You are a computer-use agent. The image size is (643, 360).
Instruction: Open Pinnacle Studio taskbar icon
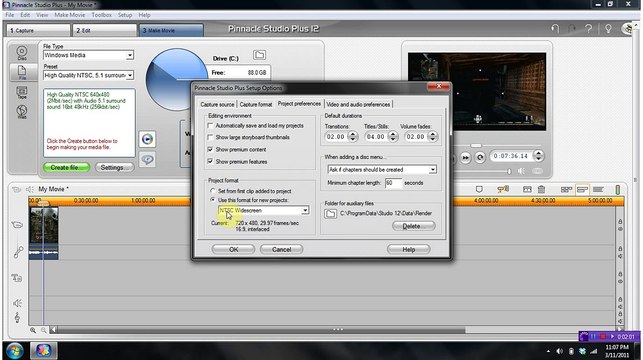pyautogui.click(x=43, y=351)
